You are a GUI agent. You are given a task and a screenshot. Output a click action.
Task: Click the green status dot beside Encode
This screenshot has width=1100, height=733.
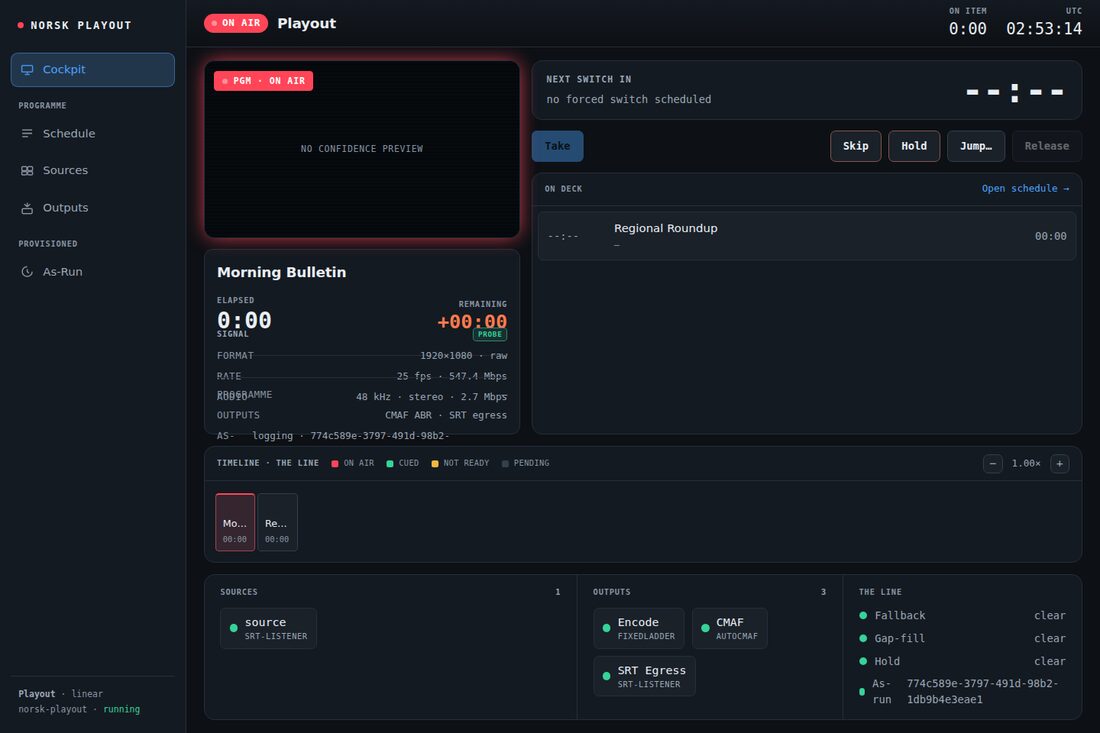point(606,628)
